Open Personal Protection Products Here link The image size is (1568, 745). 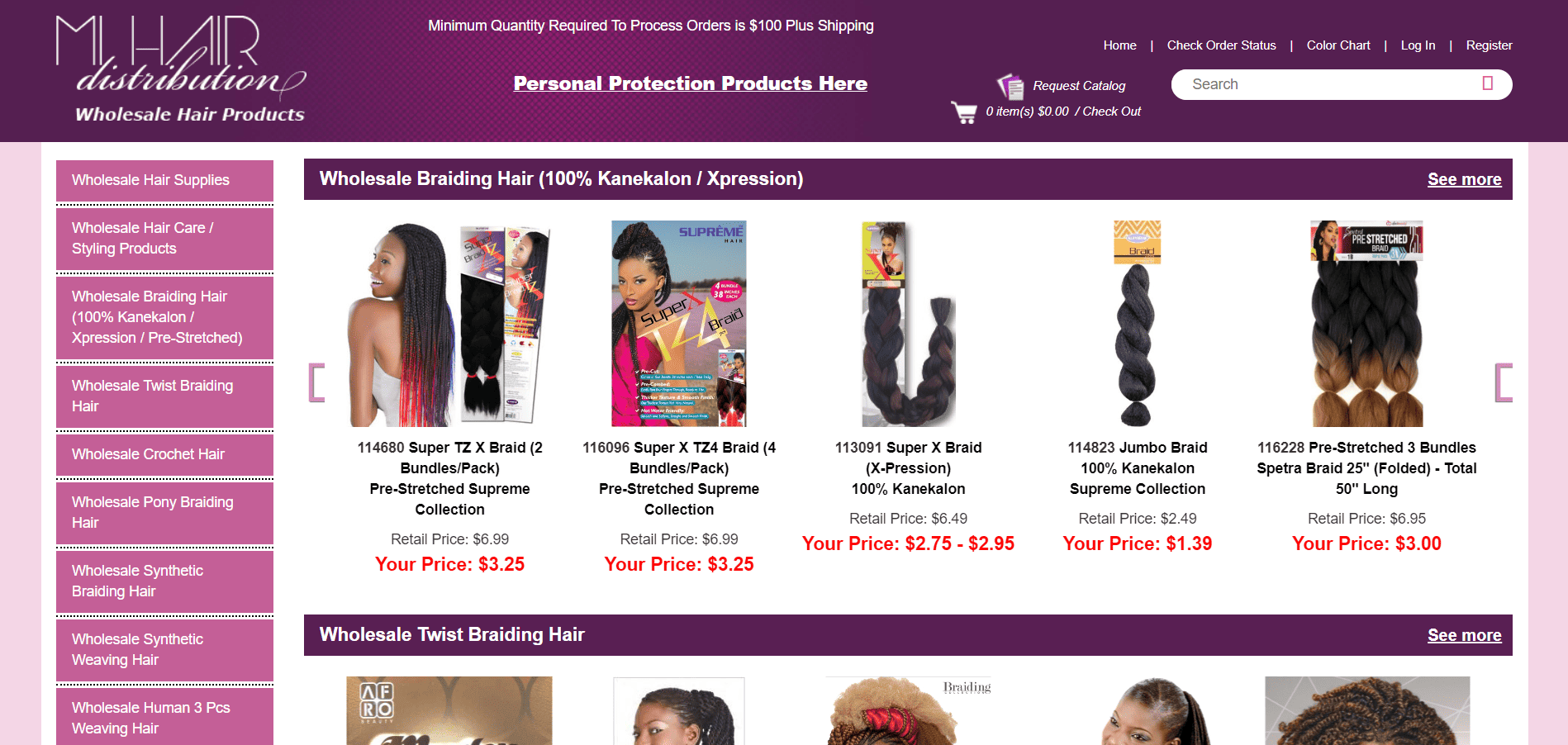pos(691,83)
